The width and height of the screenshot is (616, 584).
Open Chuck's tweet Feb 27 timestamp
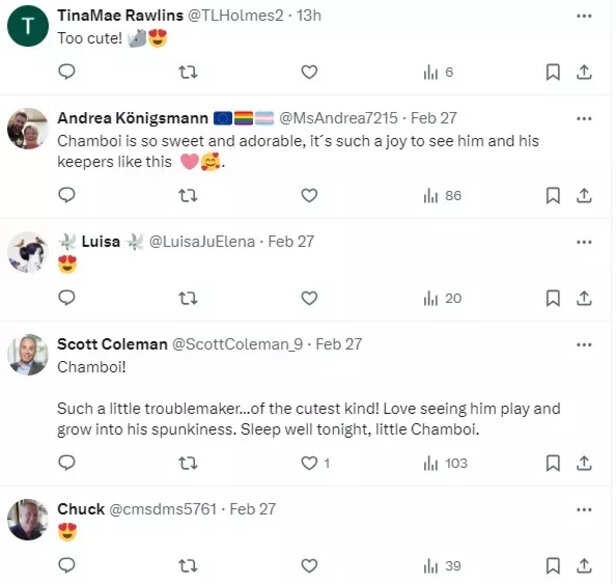coord(253,509)
